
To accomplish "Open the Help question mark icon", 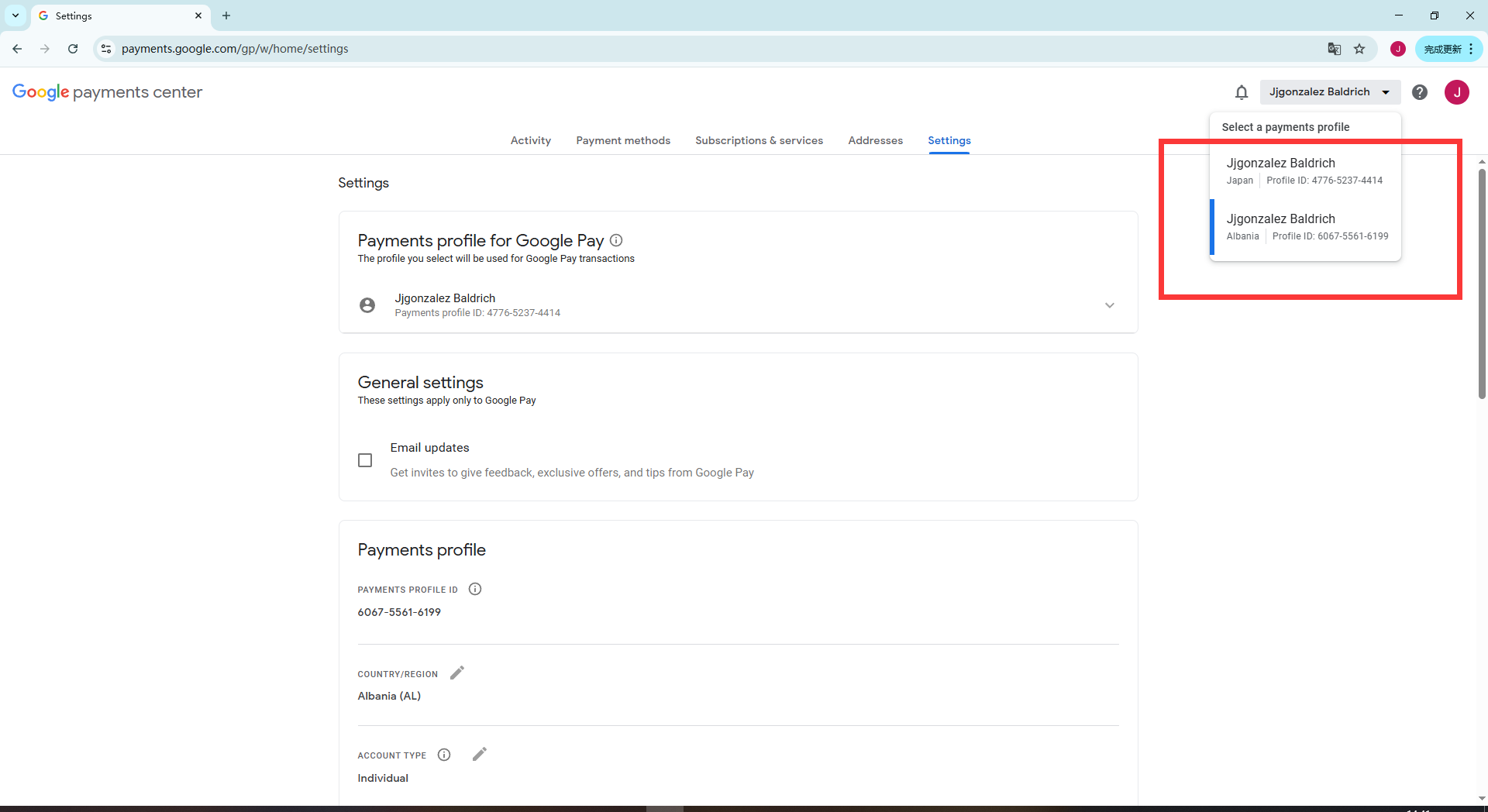I will [1419, 92].
